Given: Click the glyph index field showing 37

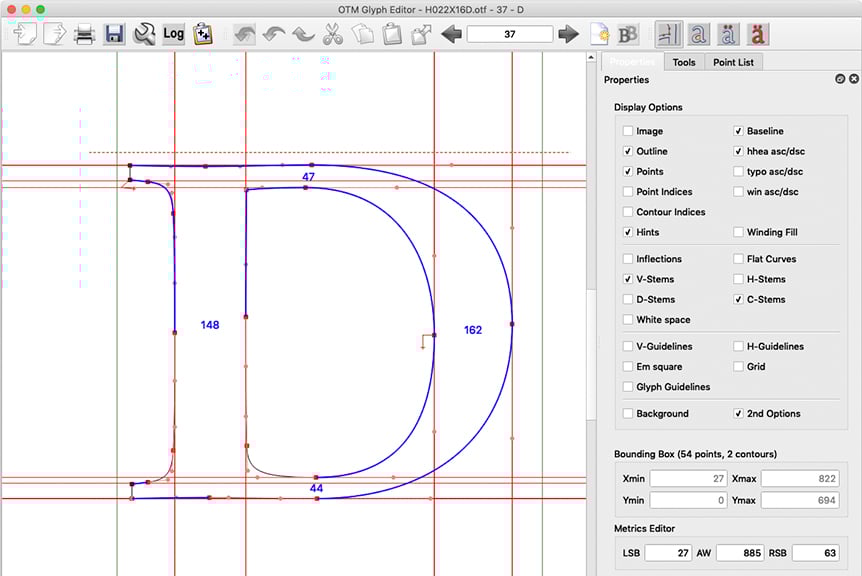Looking at the screenshot, I should (x=510, y=34).
